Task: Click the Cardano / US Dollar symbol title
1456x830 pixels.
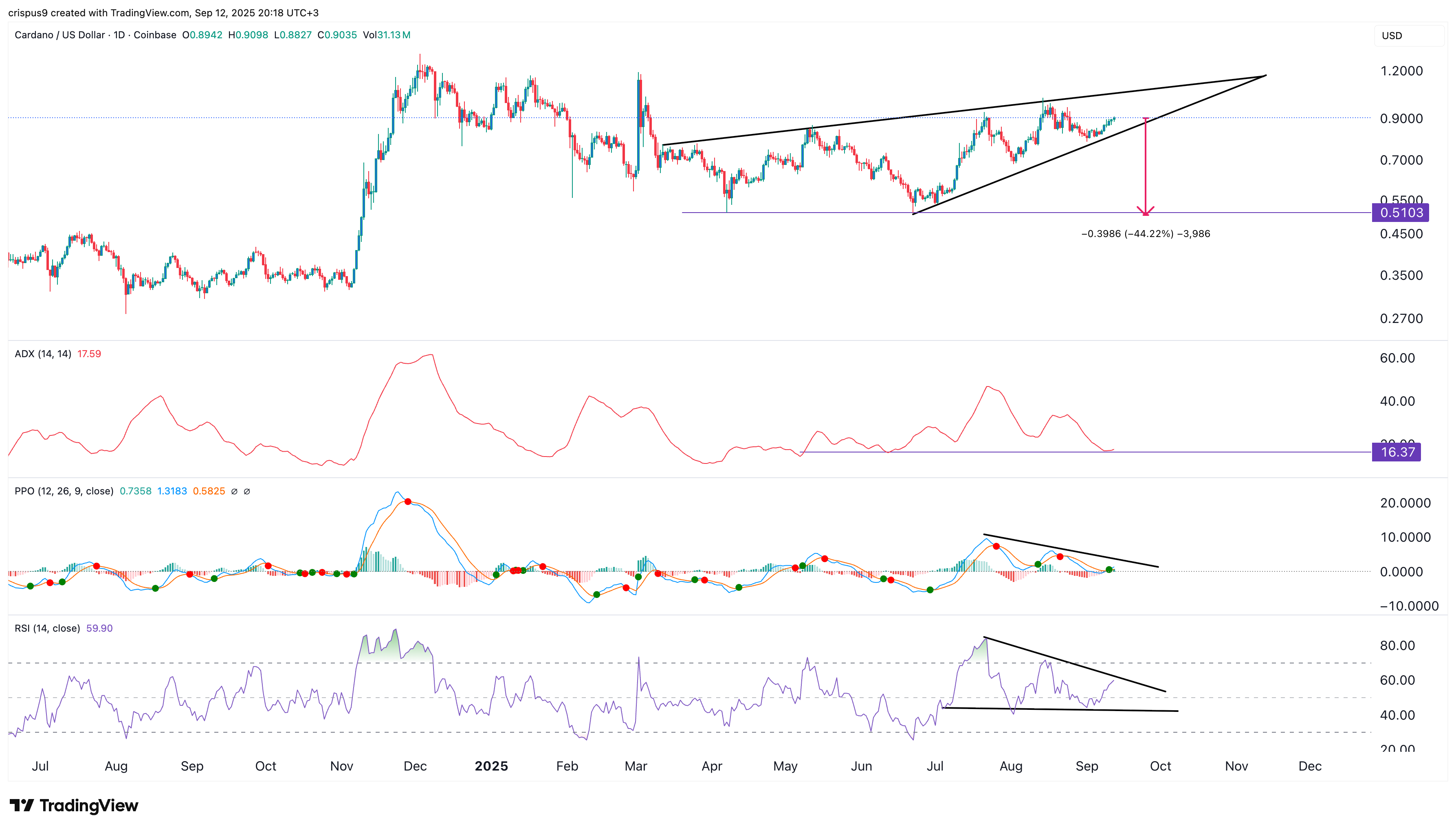Action: (x=59, y=35)
